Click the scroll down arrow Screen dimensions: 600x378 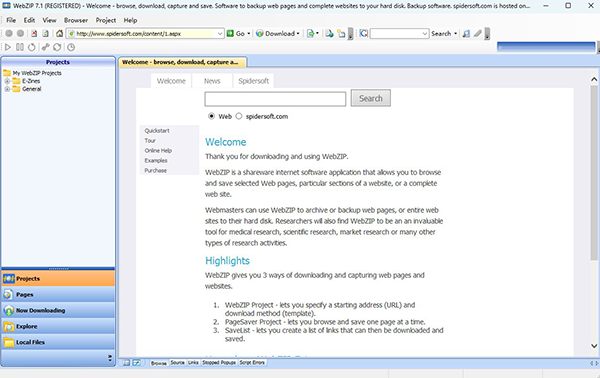tap(594, 345)
